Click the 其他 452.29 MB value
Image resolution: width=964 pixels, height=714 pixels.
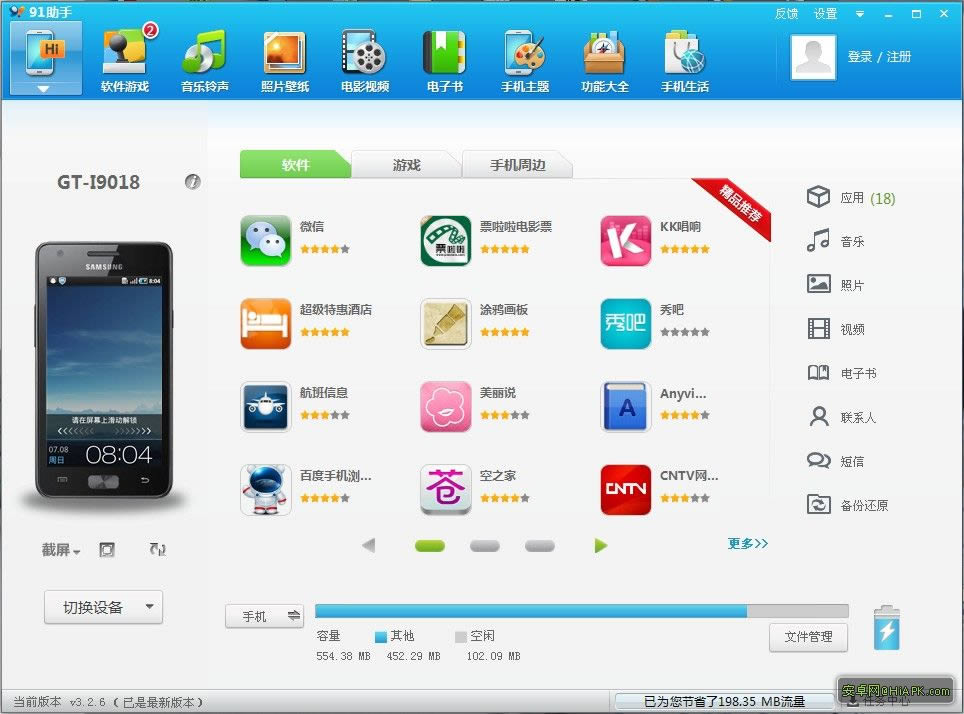[x=413, y=656]
